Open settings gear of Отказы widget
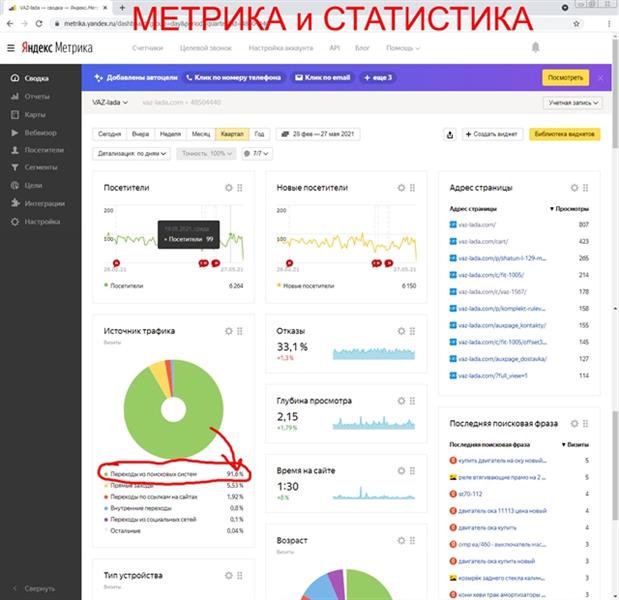The height and width of the screenshot is (600, 619). coord(401,331)
